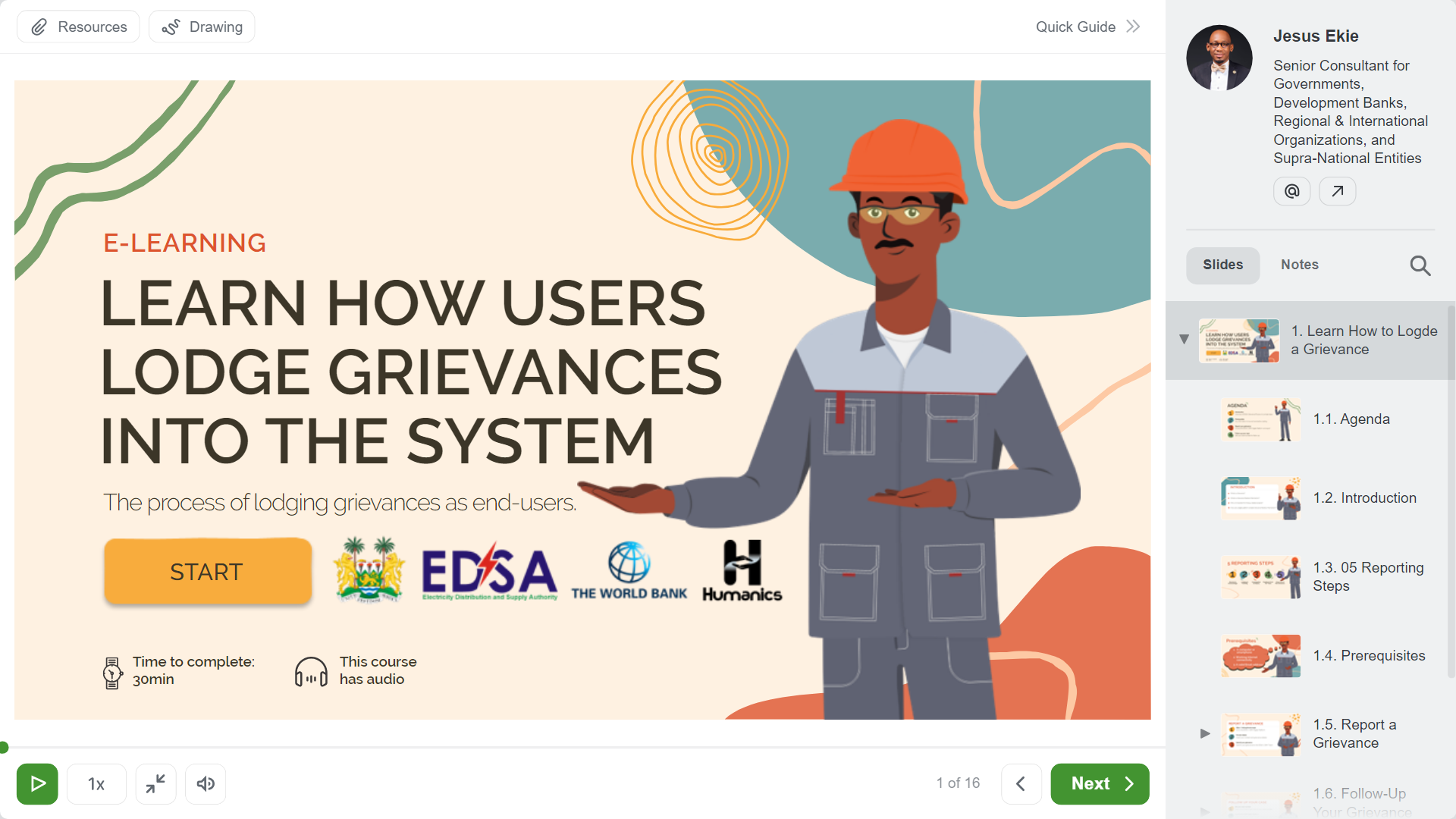The image size is (1456, 819).
Task: Click the Report a Grievance thumbnail
Action: pyautogui.click(x=1261, y=734)
